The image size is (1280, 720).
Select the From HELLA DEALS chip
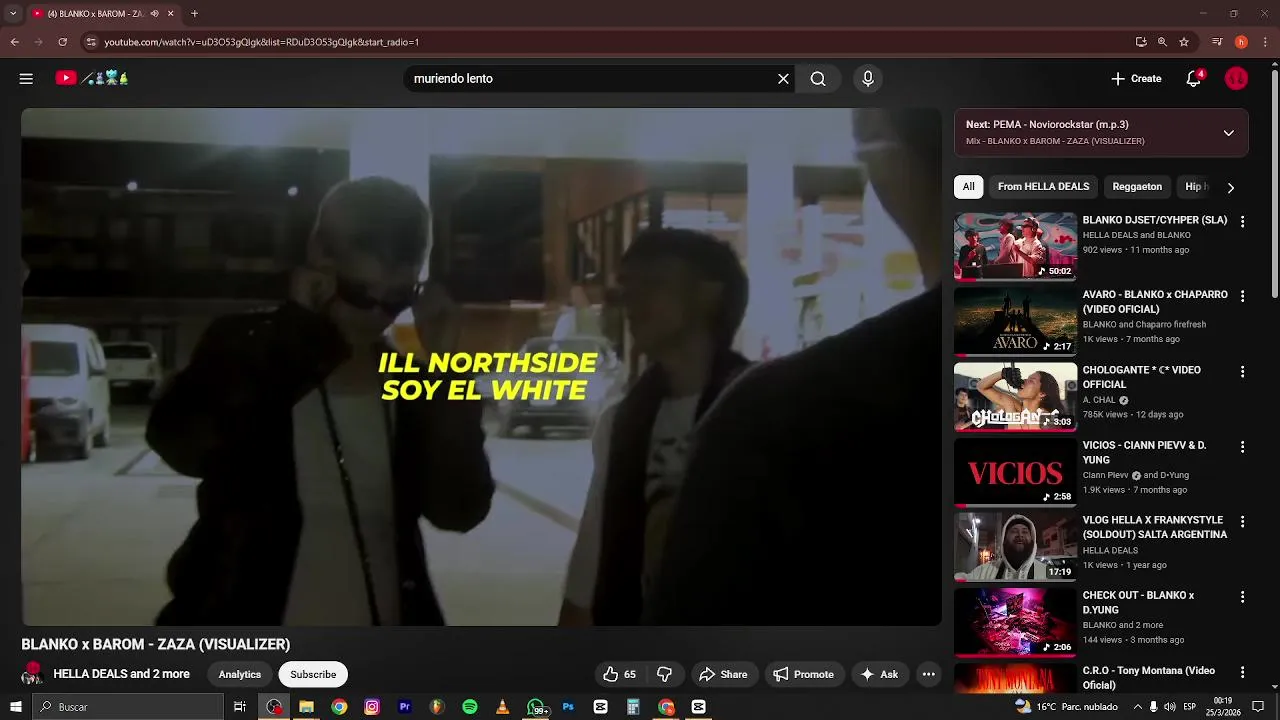1043,187
